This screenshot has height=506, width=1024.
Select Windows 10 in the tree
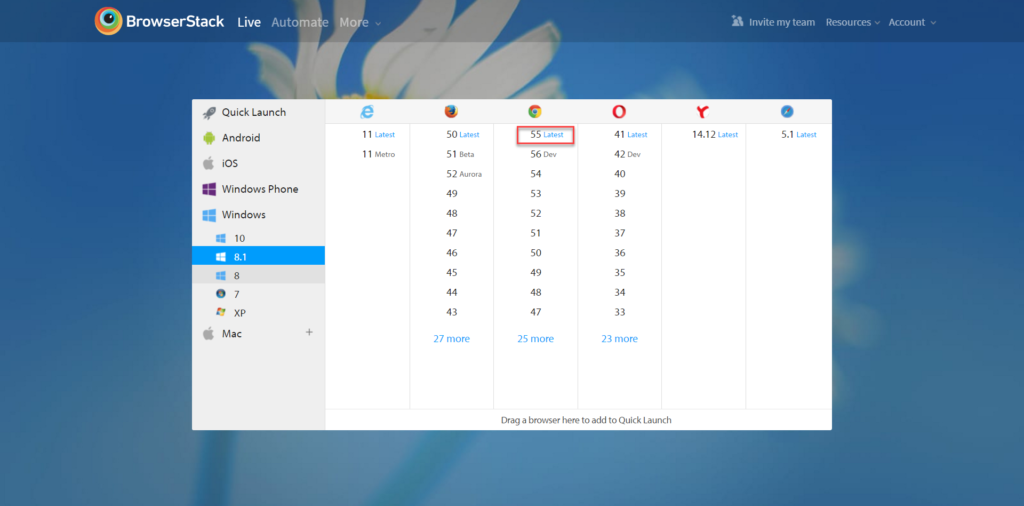coord(258,238)
